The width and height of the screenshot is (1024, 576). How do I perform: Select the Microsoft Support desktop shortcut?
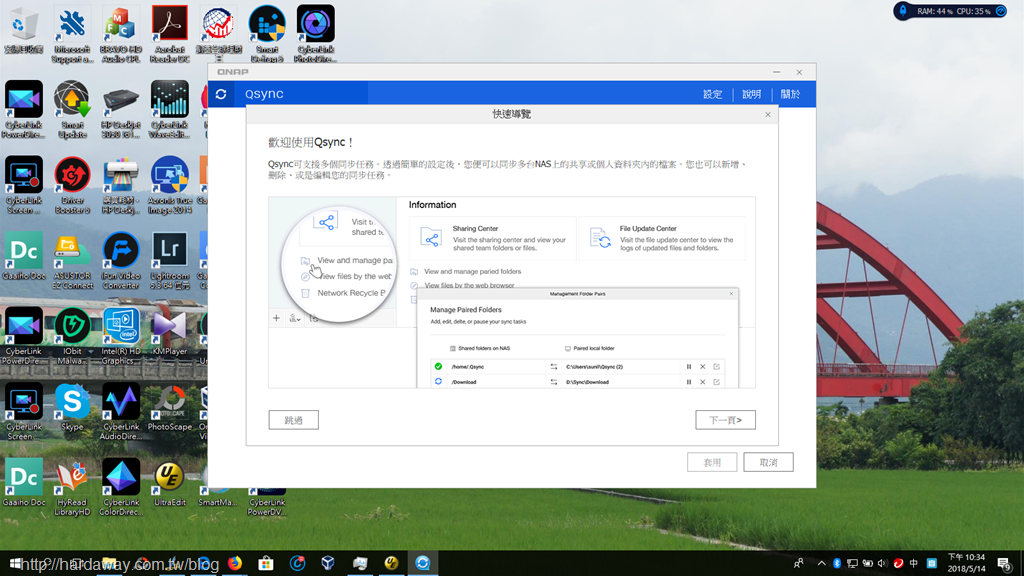72,34
